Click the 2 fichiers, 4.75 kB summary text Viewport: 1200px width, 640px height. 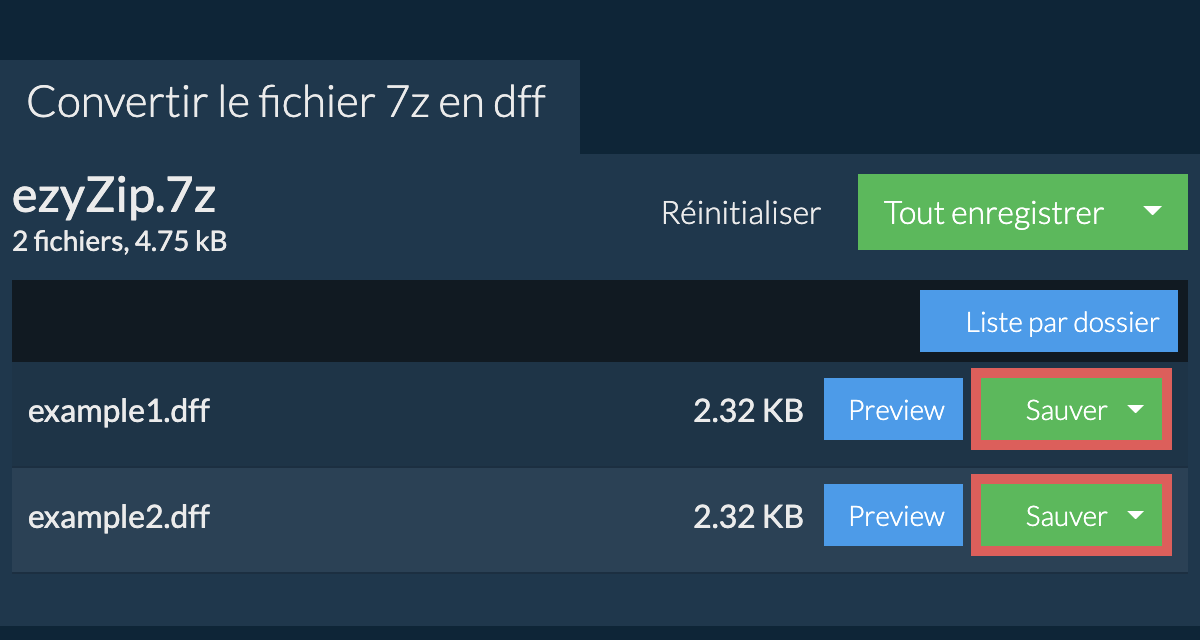tap(119, 241)
